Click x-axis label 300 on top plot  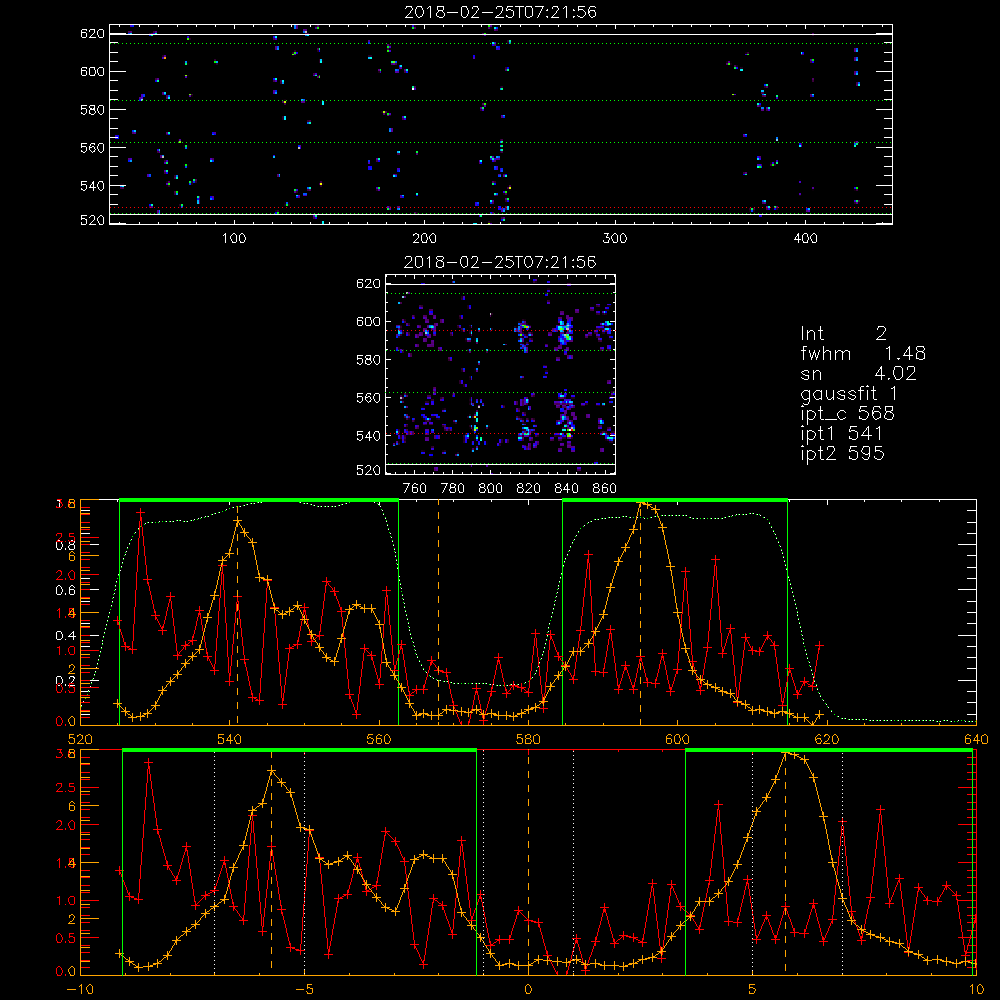tap(615, 239)
